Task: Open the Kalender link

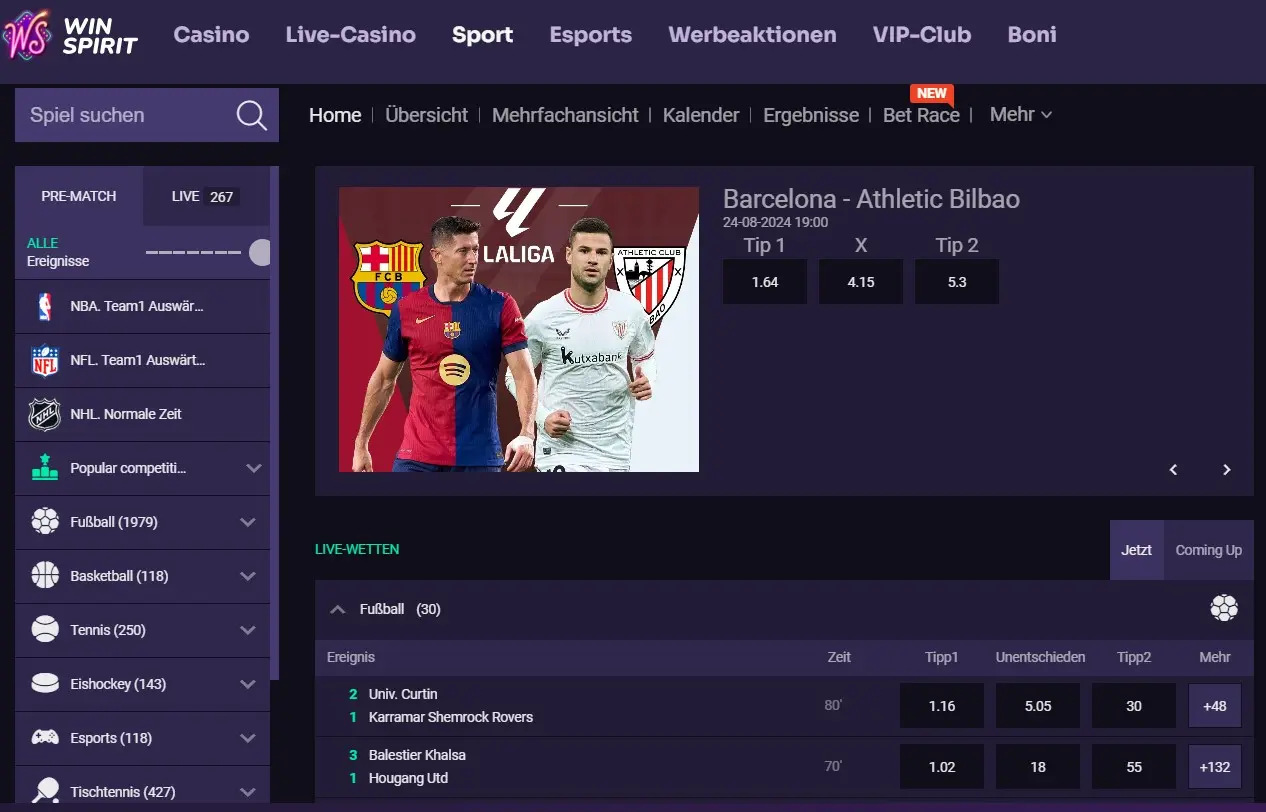Action: [x=701, y=115]
